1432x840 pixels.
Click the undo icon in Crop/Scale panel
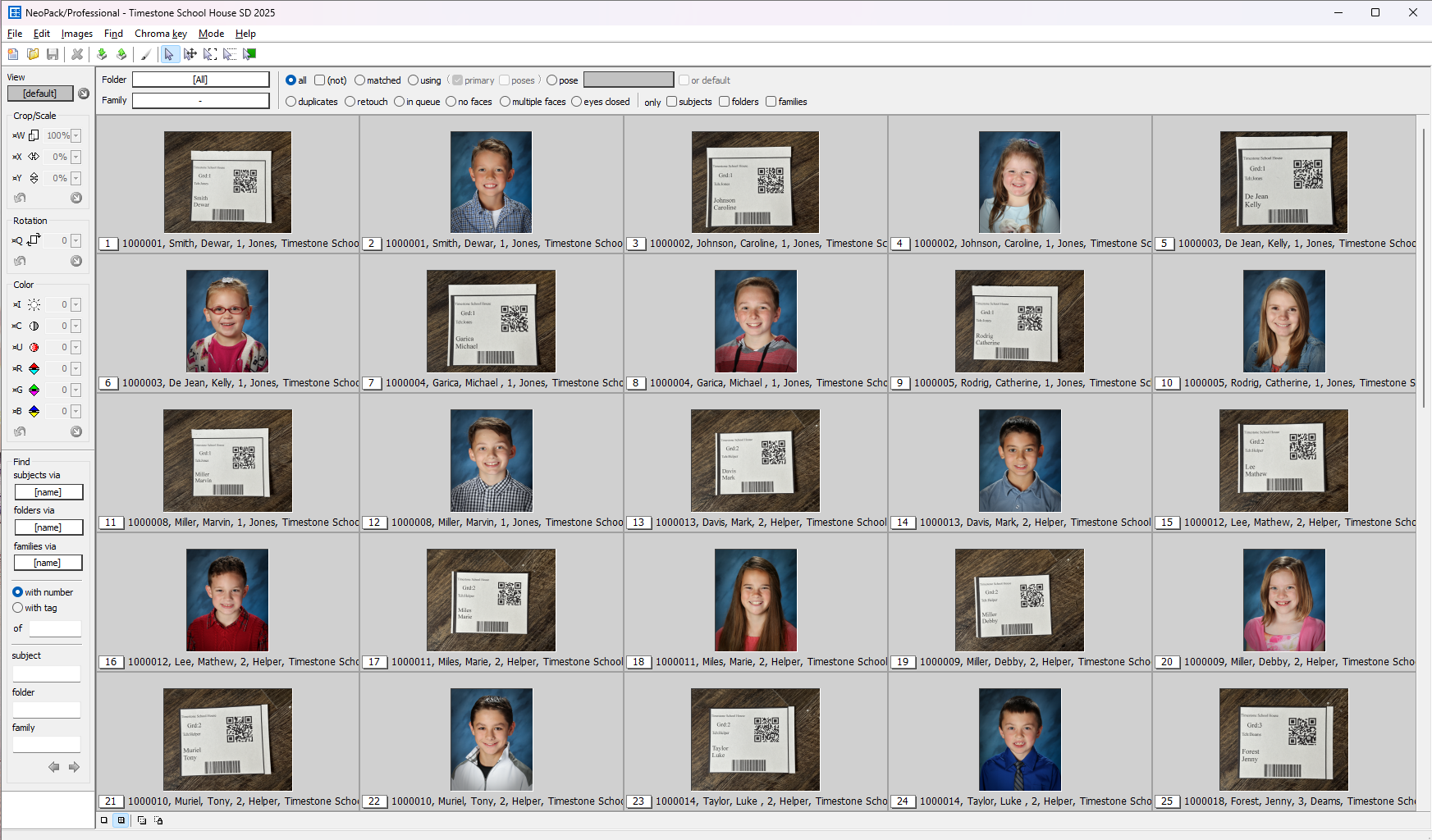point(20,198)
